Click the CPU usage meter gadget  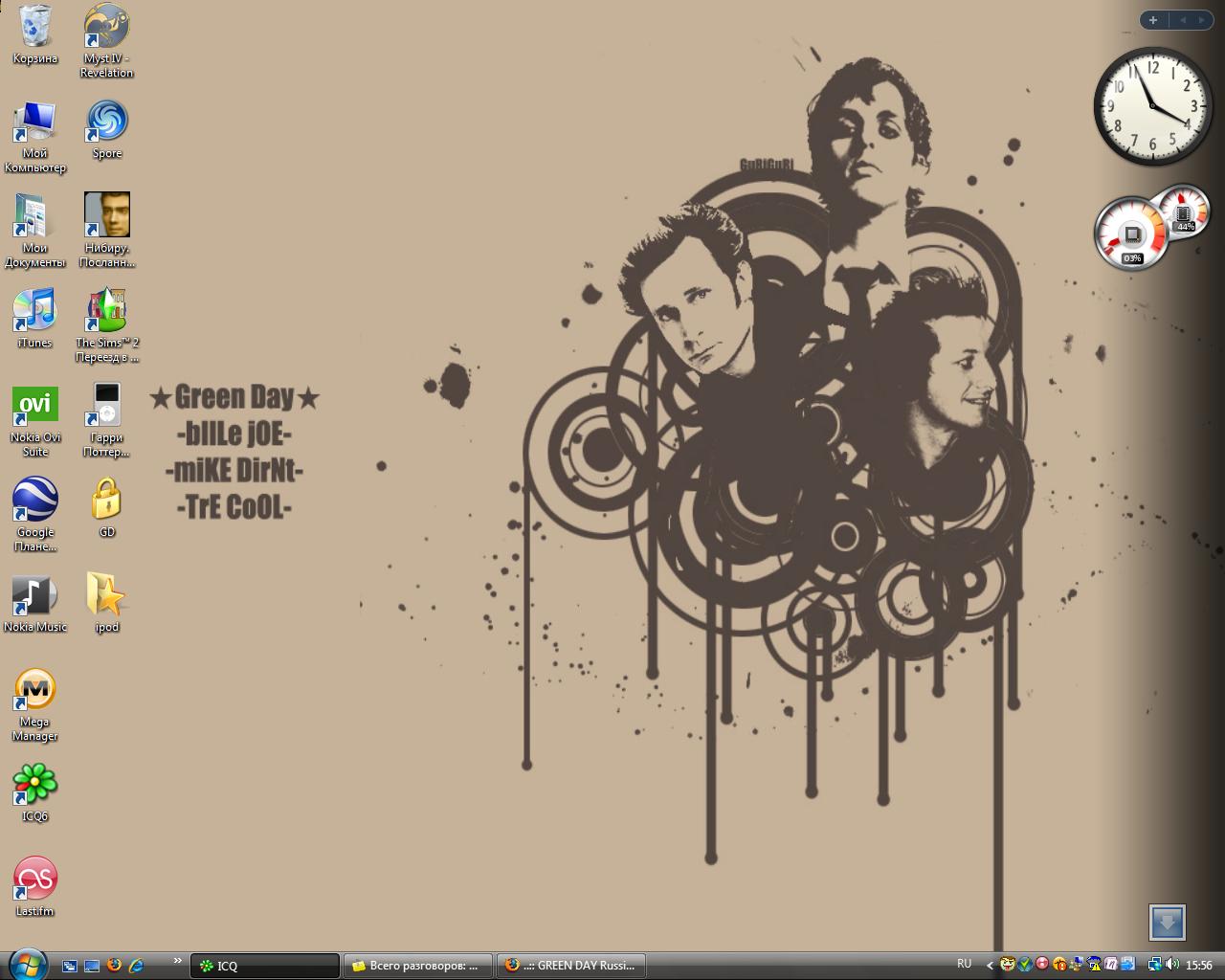(1132, 234)
